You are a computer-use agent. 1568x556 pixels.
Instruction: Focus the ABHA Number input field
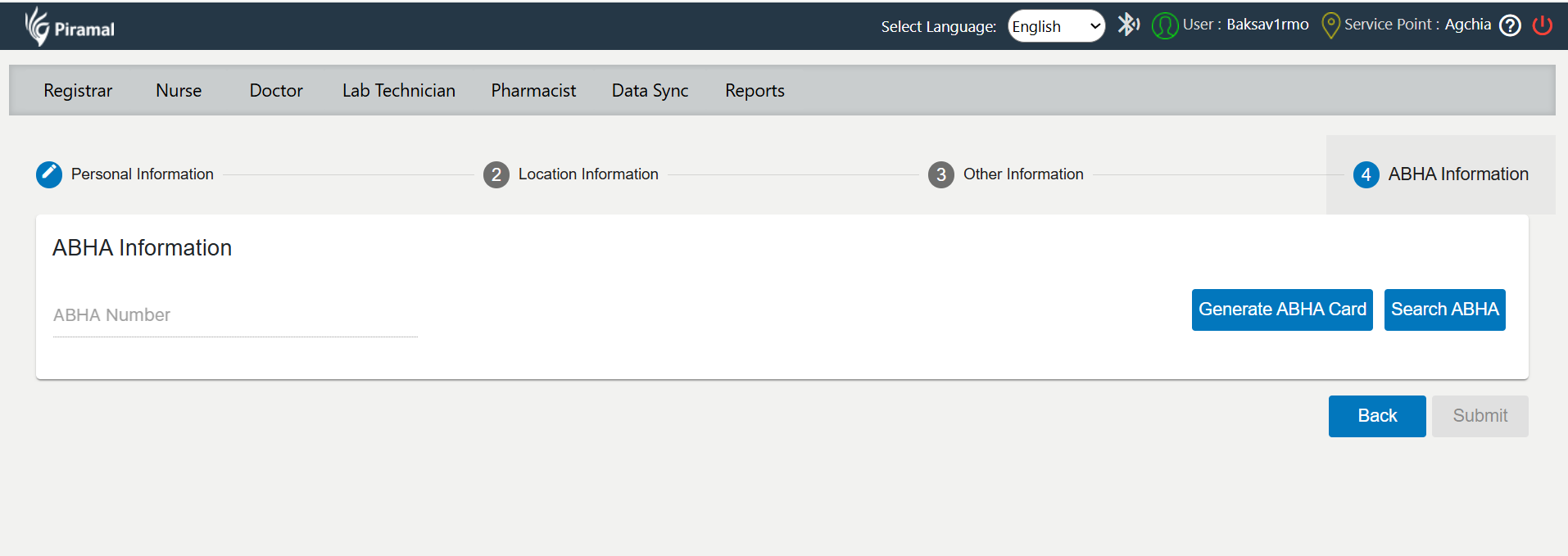[235, 316]
